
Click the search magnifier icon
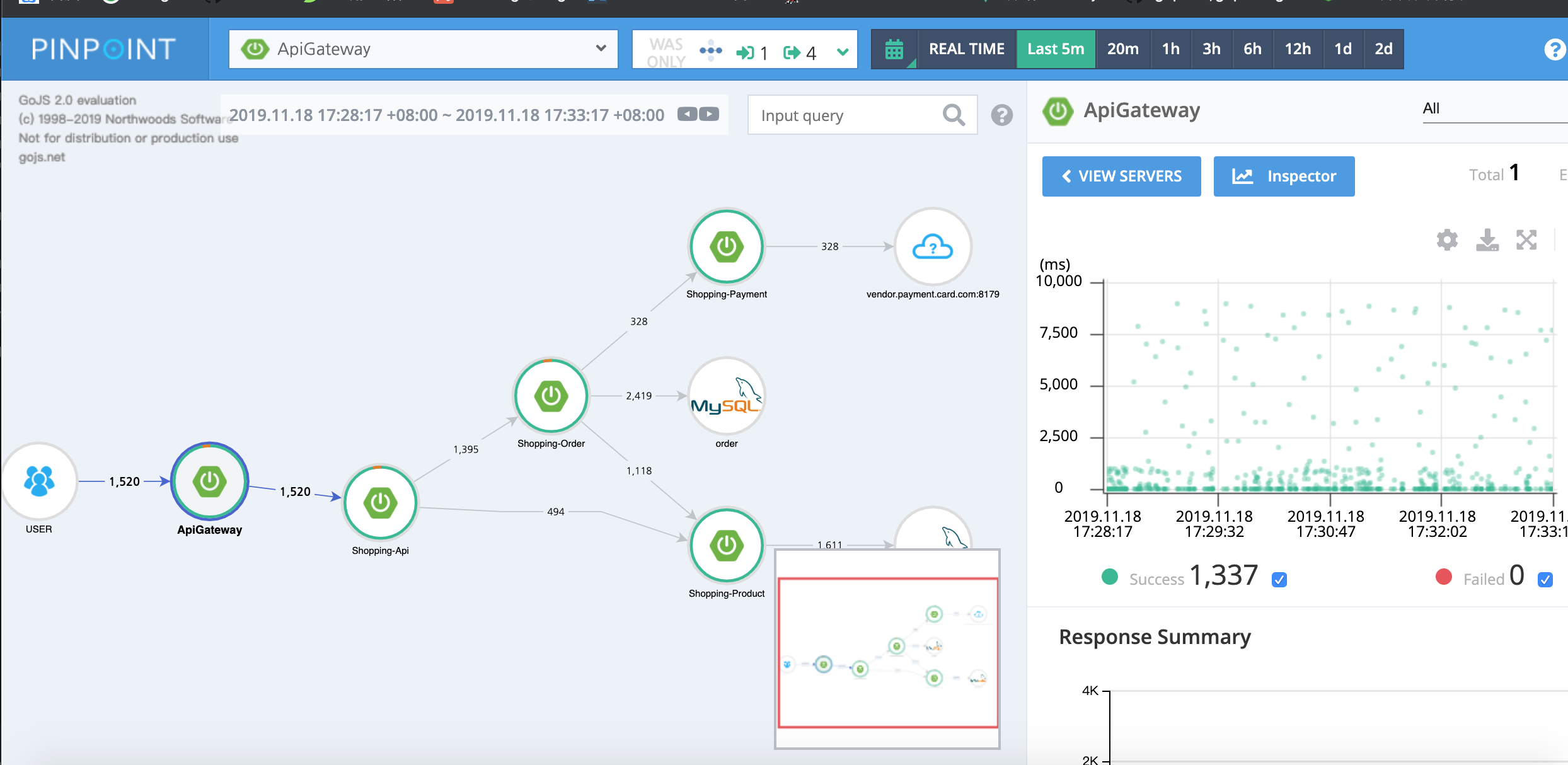tap(953, 115)
